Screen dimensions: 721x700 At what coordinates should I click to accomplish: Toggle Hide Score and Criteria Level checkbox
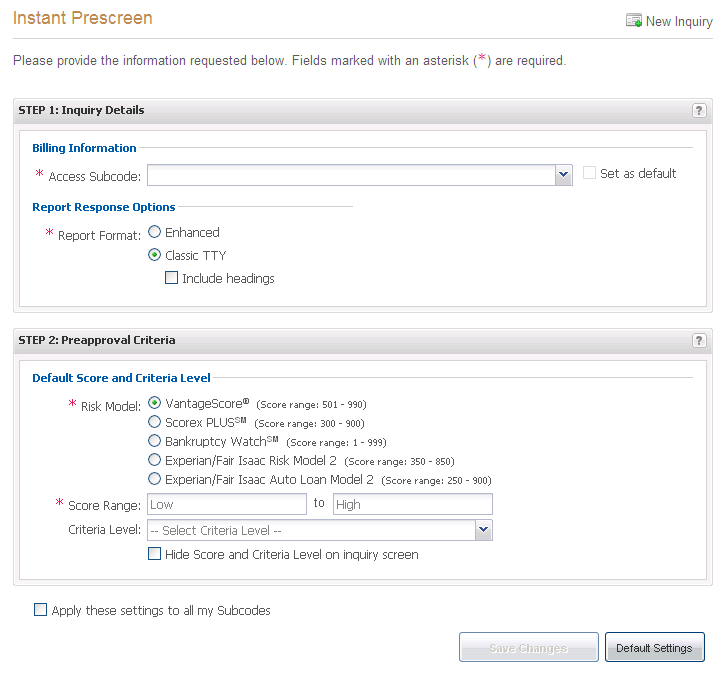[x=154, y=554]
